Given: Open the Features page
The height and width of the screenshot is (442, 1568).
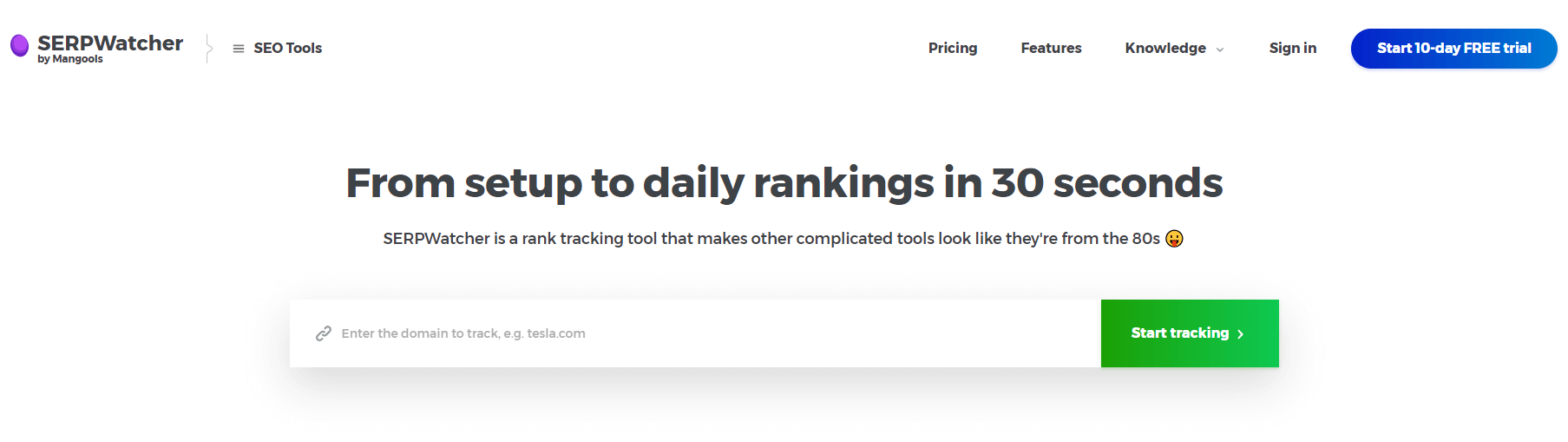Looking at the screenshot, I should [x=1051, y=48].
